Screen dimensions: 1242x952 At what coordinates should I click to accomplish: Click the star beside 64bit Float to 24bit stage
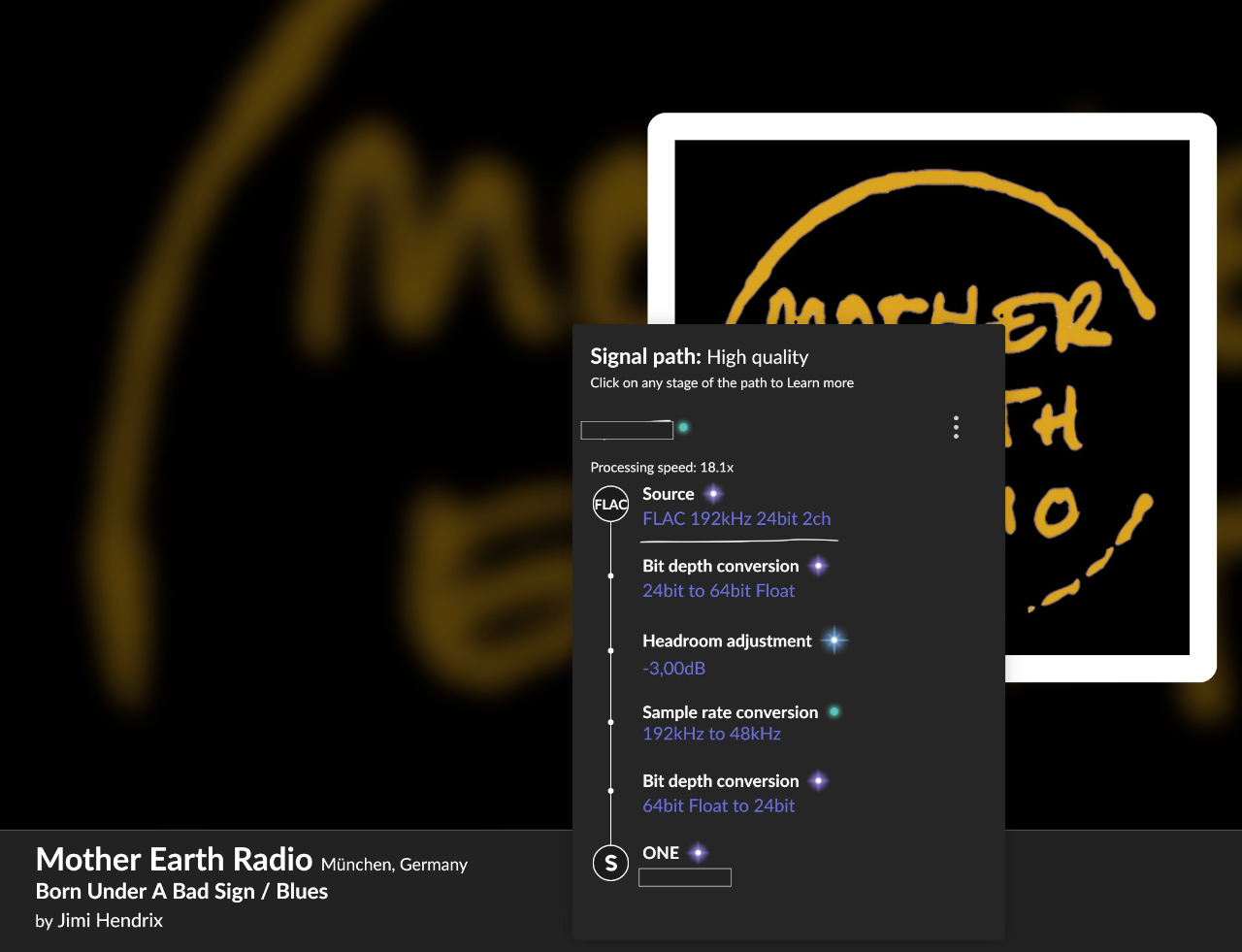[x=818, y=781]
